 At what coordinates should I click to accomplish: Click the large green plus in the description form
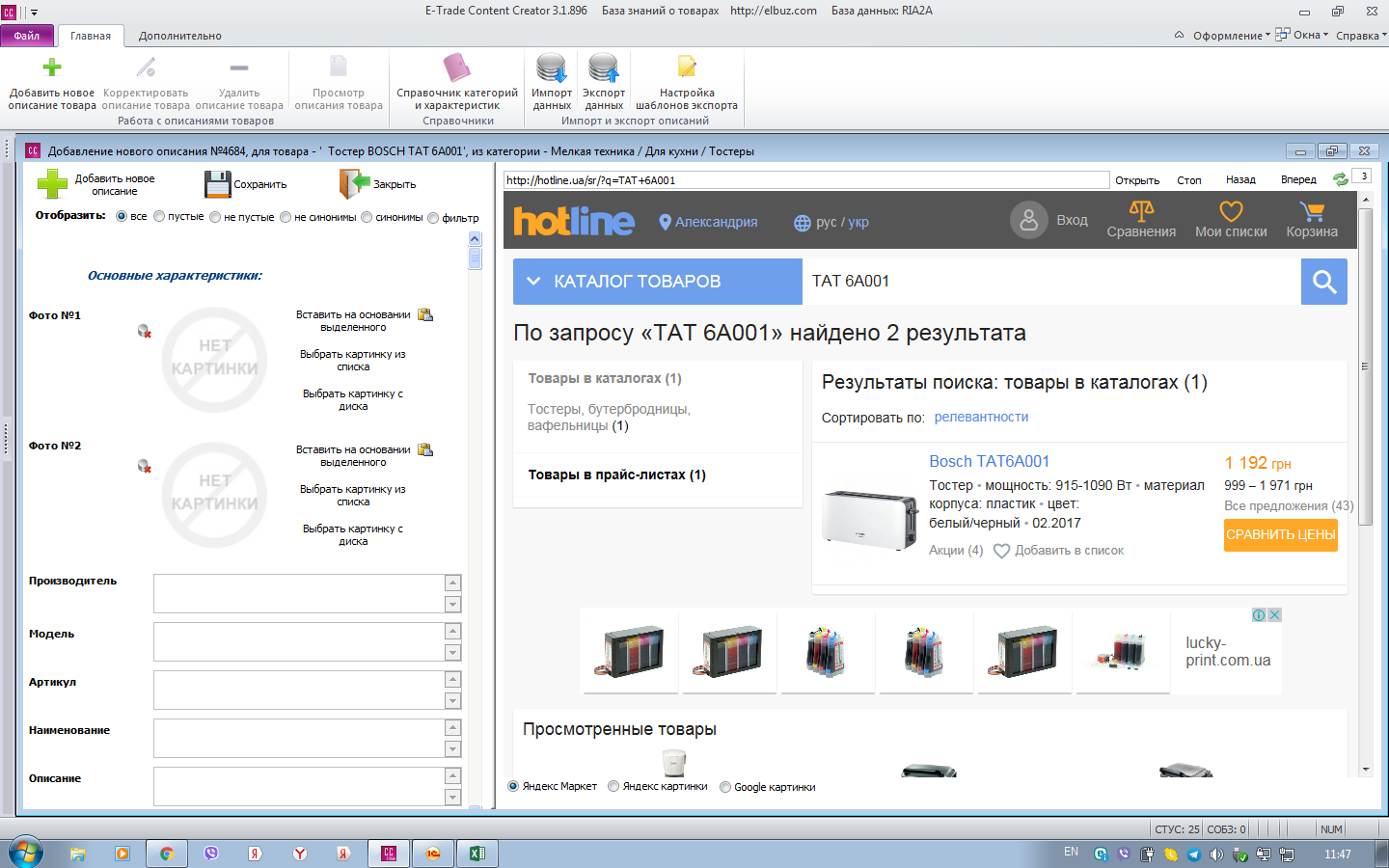(52, 184)
